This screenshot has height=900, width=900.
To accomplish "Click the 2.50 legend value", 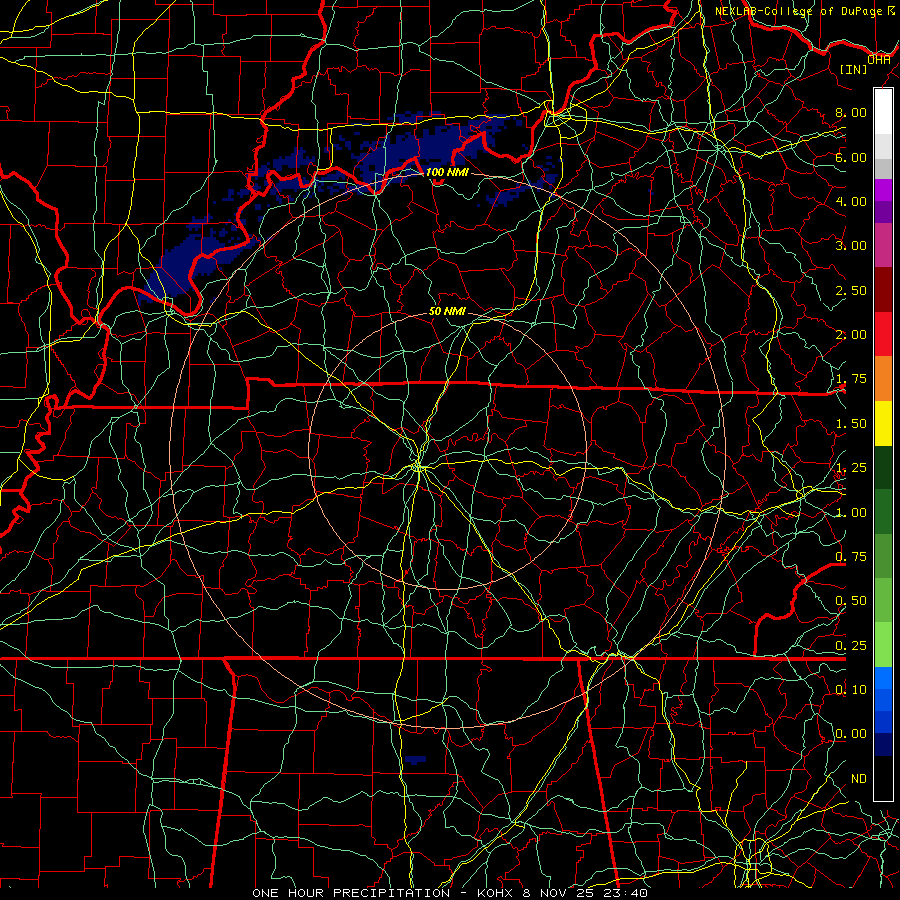I will point(851,290).
